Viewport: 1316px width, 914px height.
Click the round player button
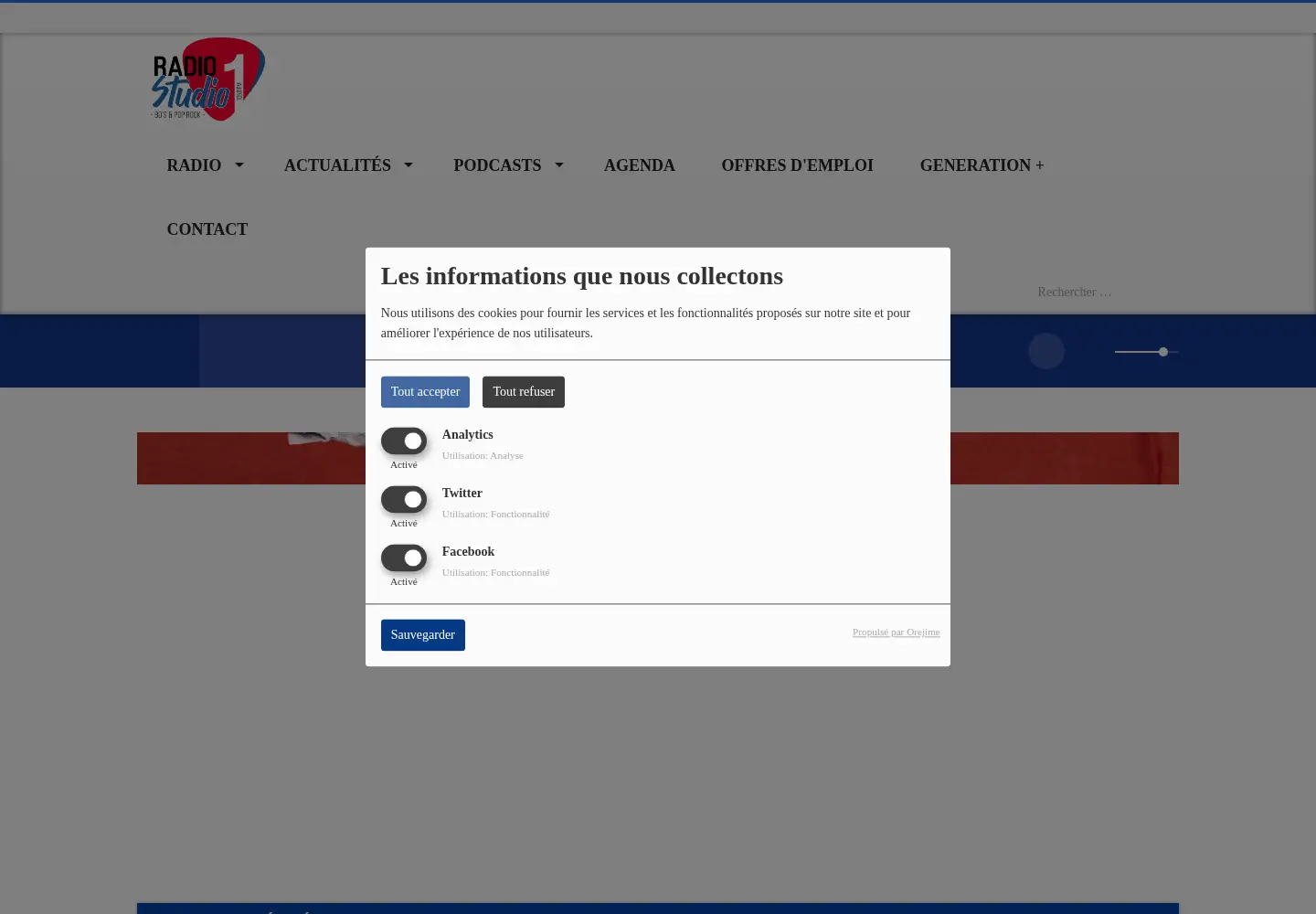(1046, 351)
